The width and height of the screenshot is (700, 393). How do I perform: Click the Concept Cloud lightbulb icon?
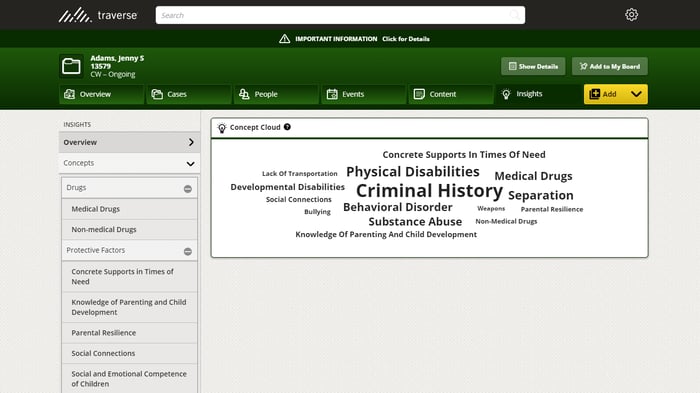[222, 128]
